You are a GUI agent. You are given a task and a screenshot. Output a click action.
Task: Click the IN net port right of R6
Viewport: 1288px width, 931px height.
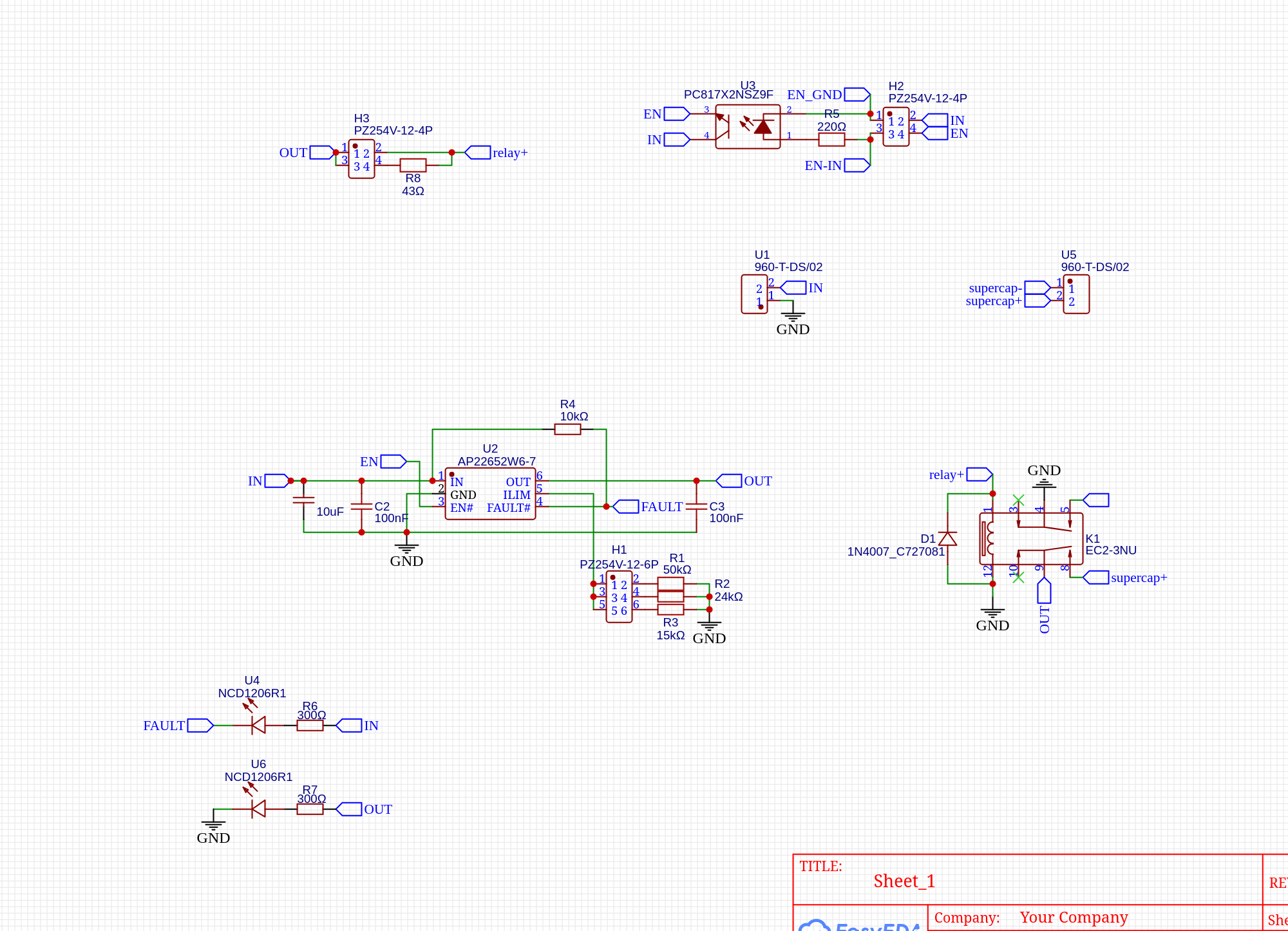(348, 726)
